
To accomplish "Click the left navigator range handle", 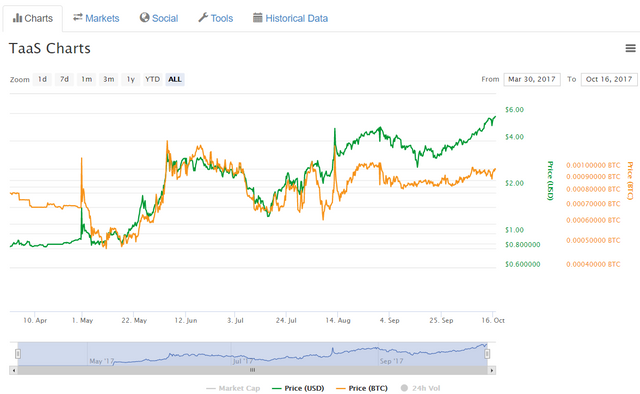I will (18, 354).
